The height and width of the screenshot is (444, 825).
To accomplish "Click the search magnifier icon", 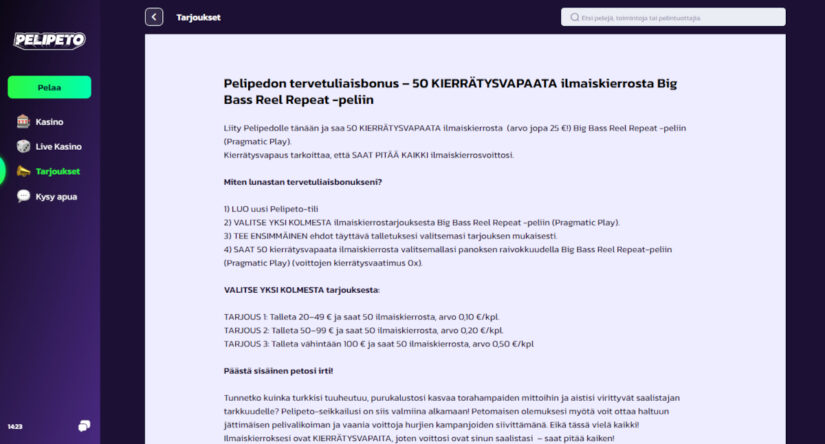I will pos(574,17).
